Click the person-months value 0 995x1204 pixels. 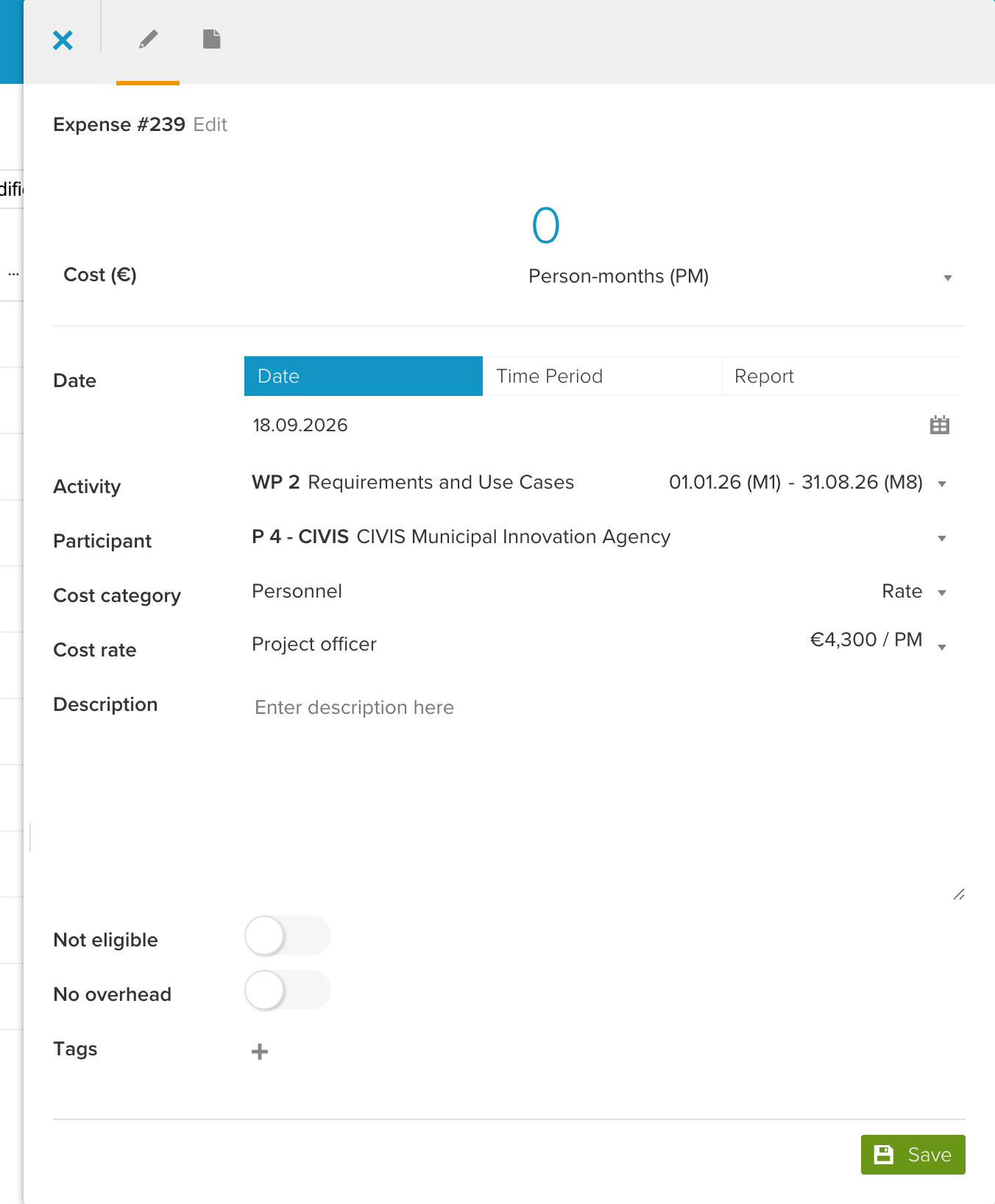coord(546,225)
